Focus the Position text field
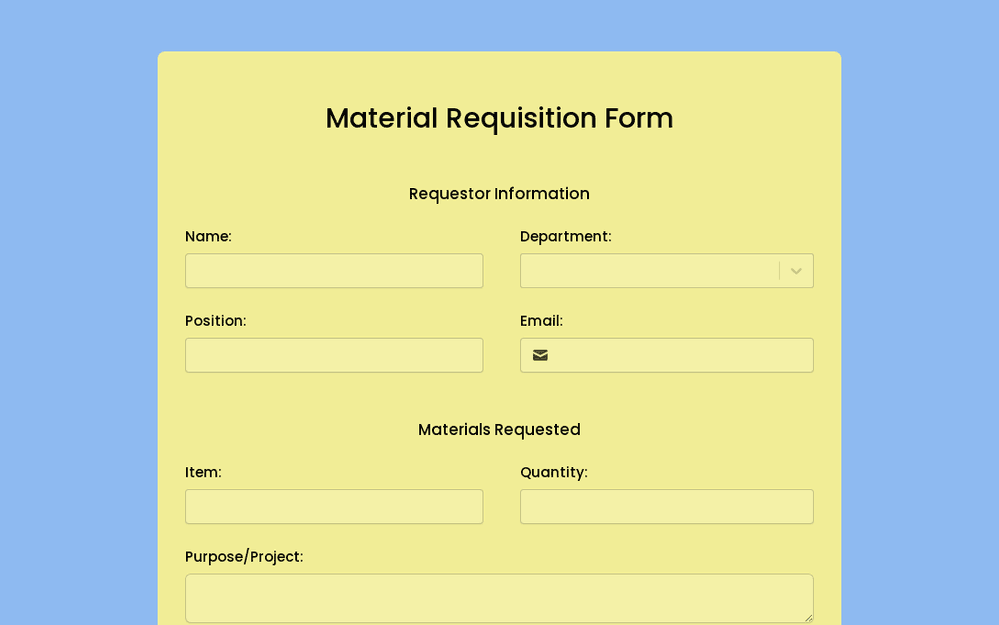 click(x=334, y=355)
